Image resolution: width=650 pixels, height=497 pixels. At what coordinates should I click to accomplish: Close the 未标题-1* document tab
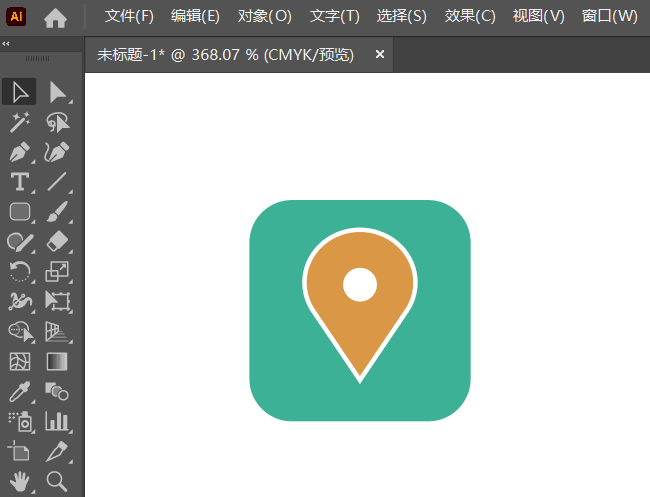tap(380, 54)
